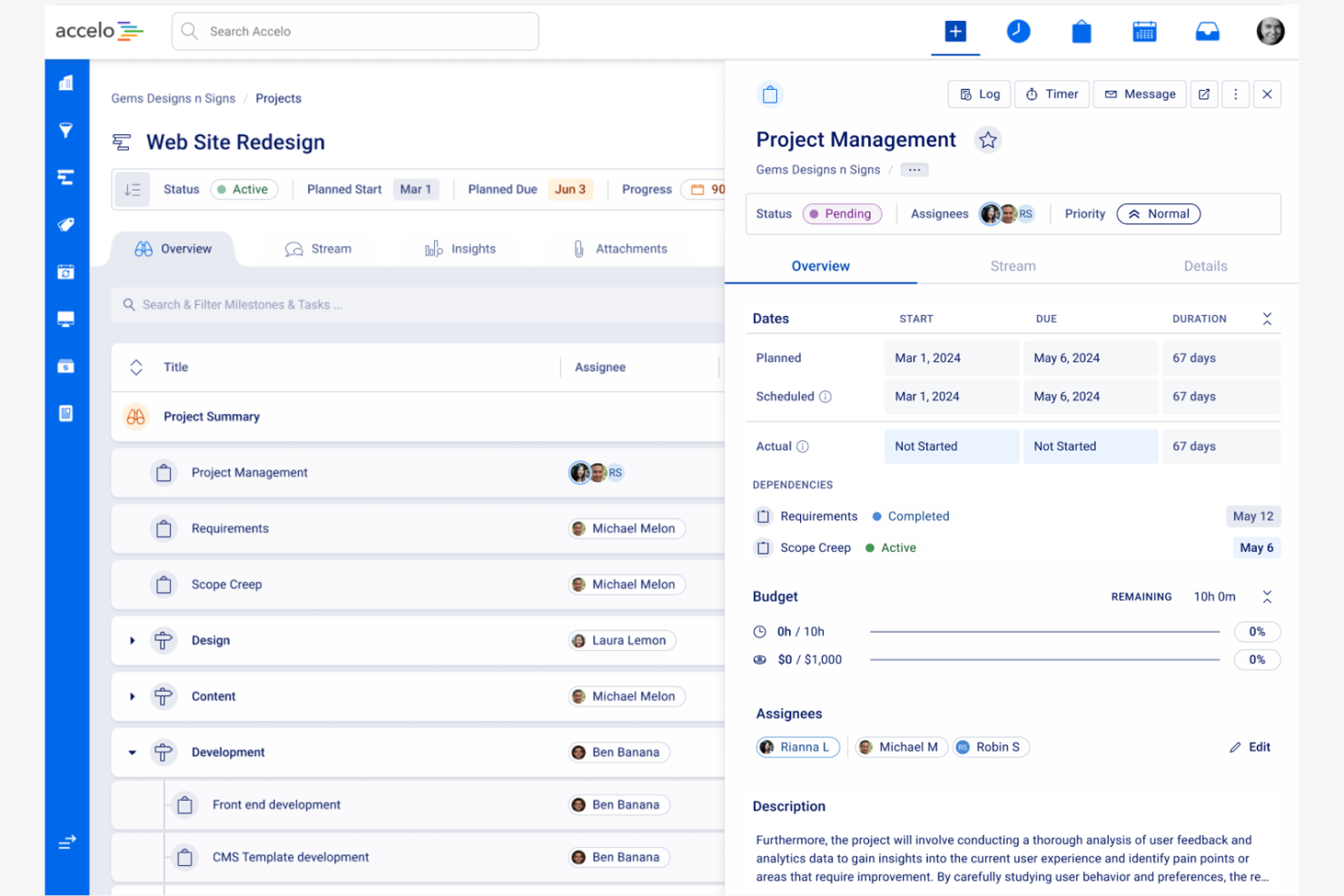Open the inbox tray icon
The width and height of the screenshot is (1344, 896).
point(1207,32)
